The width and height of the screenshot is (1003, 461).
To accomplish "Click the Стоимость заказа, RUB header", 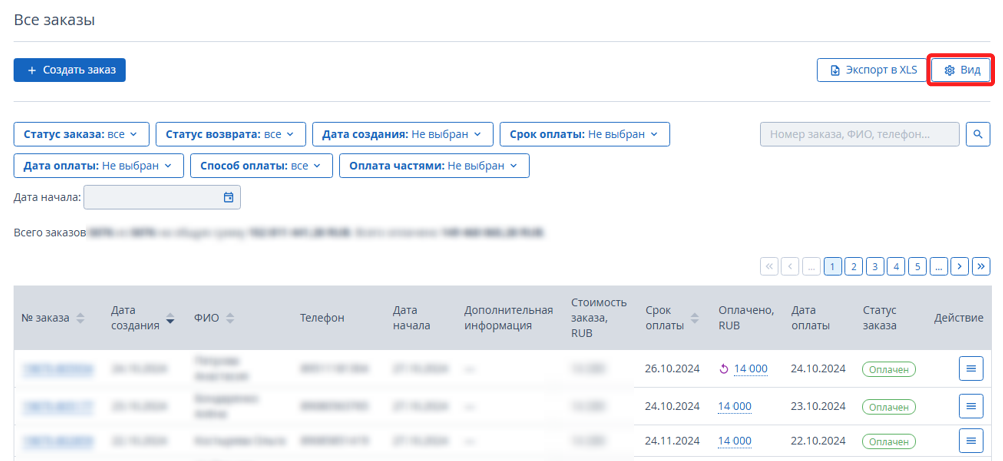I will point(599,318).
